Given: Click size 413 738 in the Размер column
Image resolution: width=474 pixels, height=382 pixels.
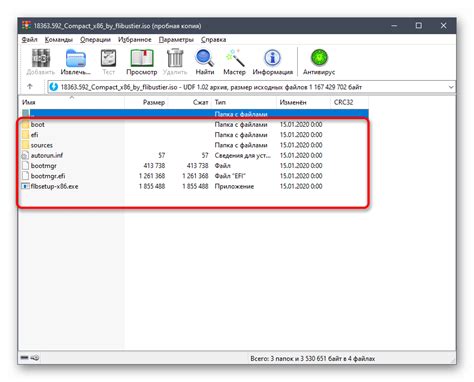Looking at the screenshot, I should (x=154, y=166).
